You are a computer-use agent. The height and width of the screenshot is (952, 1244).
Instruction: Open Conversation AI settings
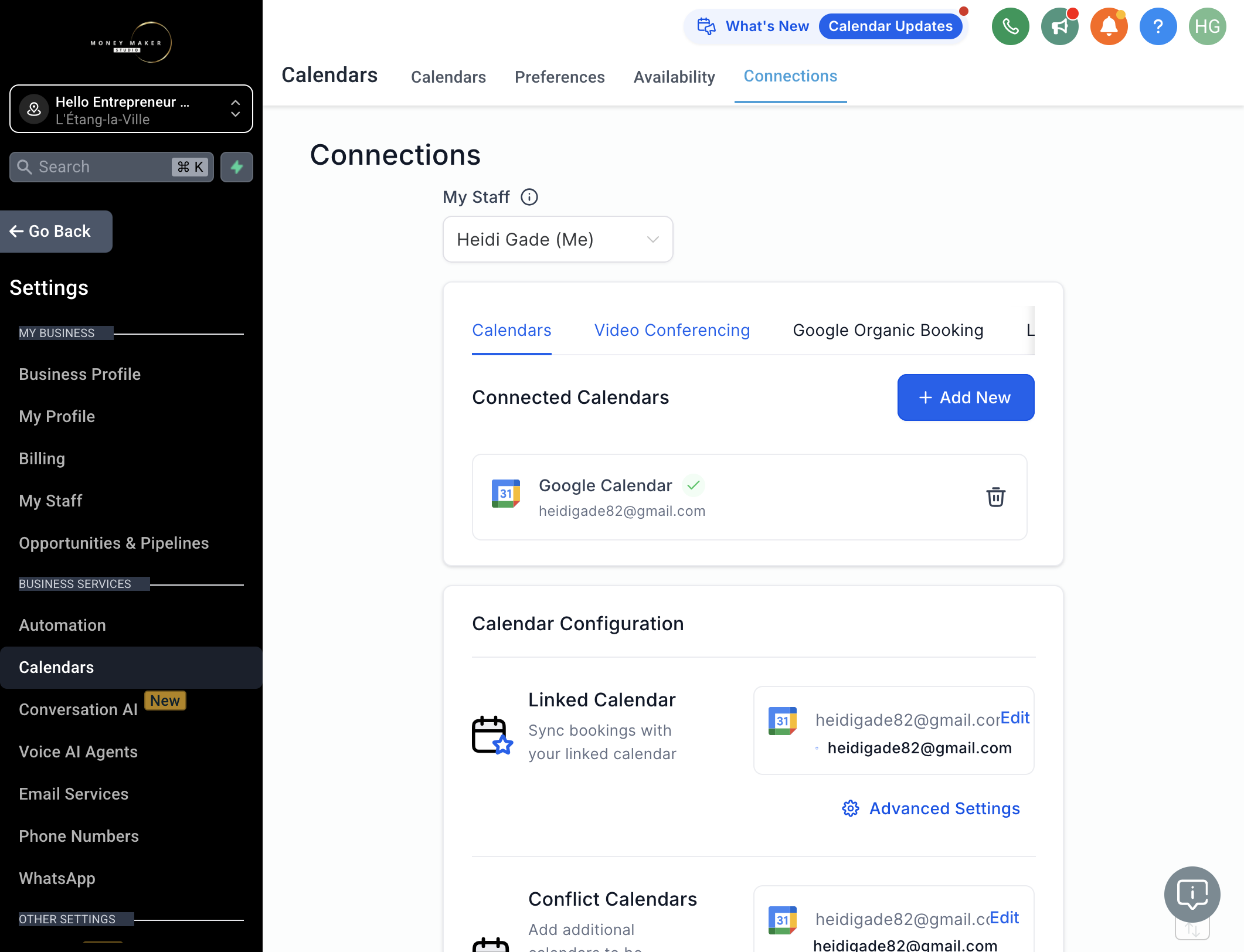coord(78,709)
